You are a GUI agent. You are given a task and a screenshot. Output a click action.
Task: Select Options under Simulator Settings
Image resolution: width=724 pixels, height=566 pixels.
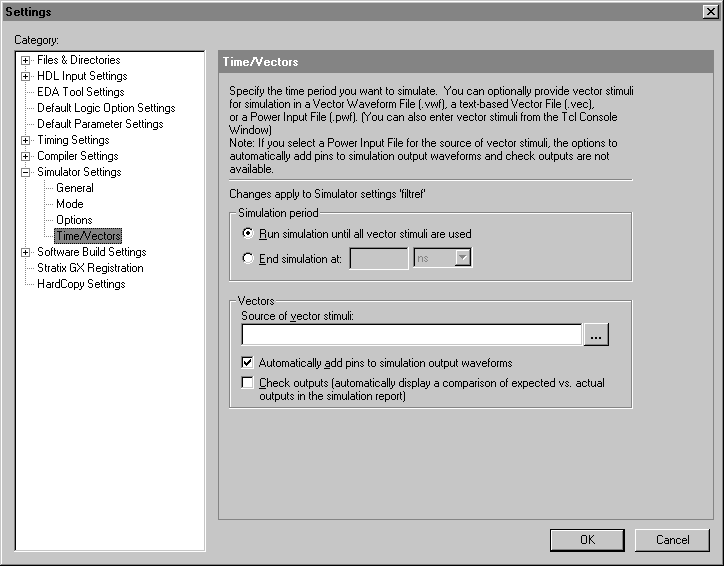[74, 220]
